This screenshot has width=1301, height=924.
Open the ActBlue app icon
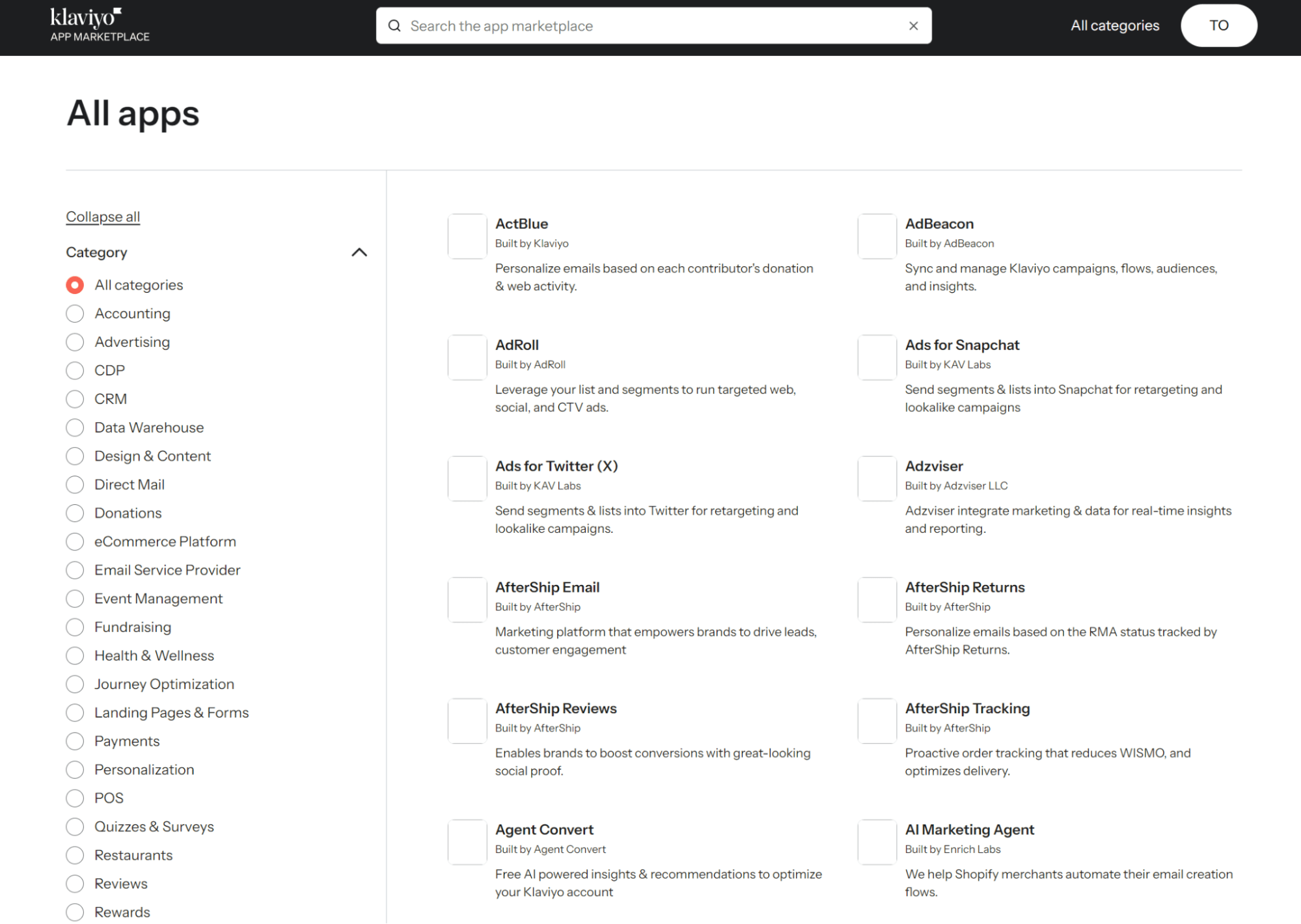pos(467,236)
